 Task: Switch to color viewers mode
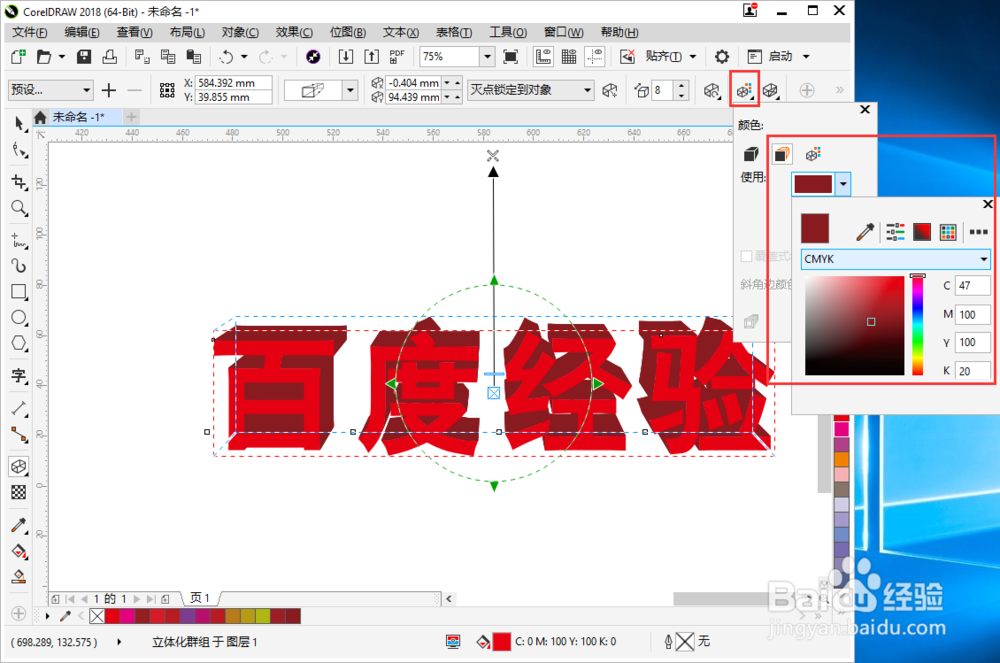pos(922,232)
